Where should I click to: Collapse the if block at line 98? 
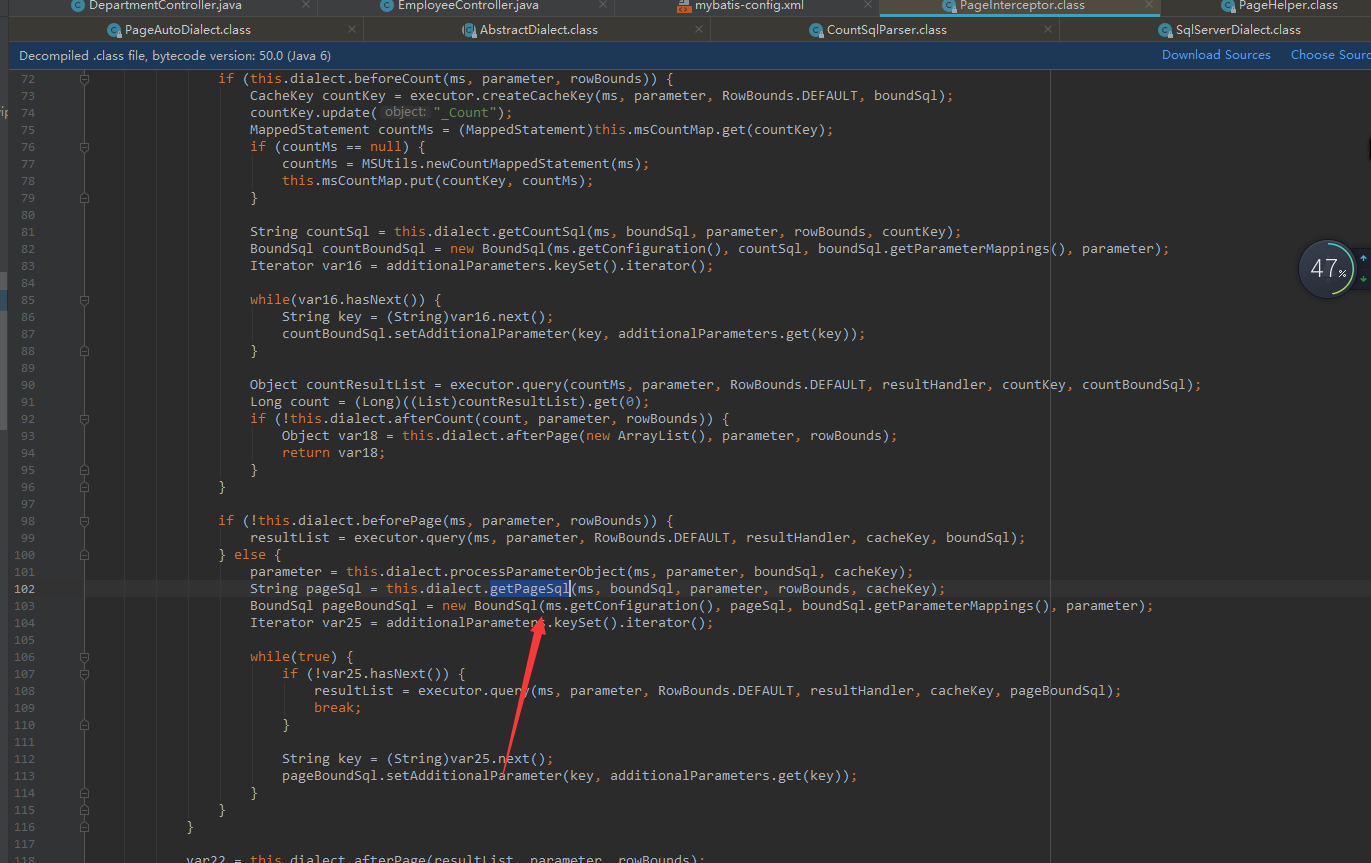(85, 521)
